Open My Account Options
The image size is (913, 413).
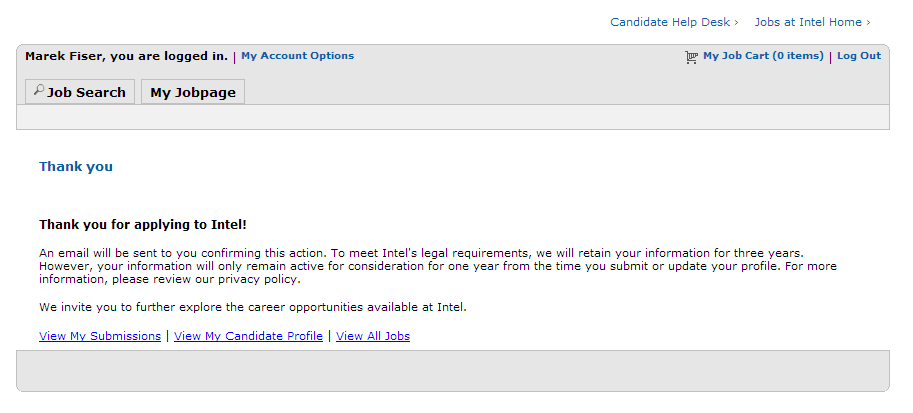point(297,56)
